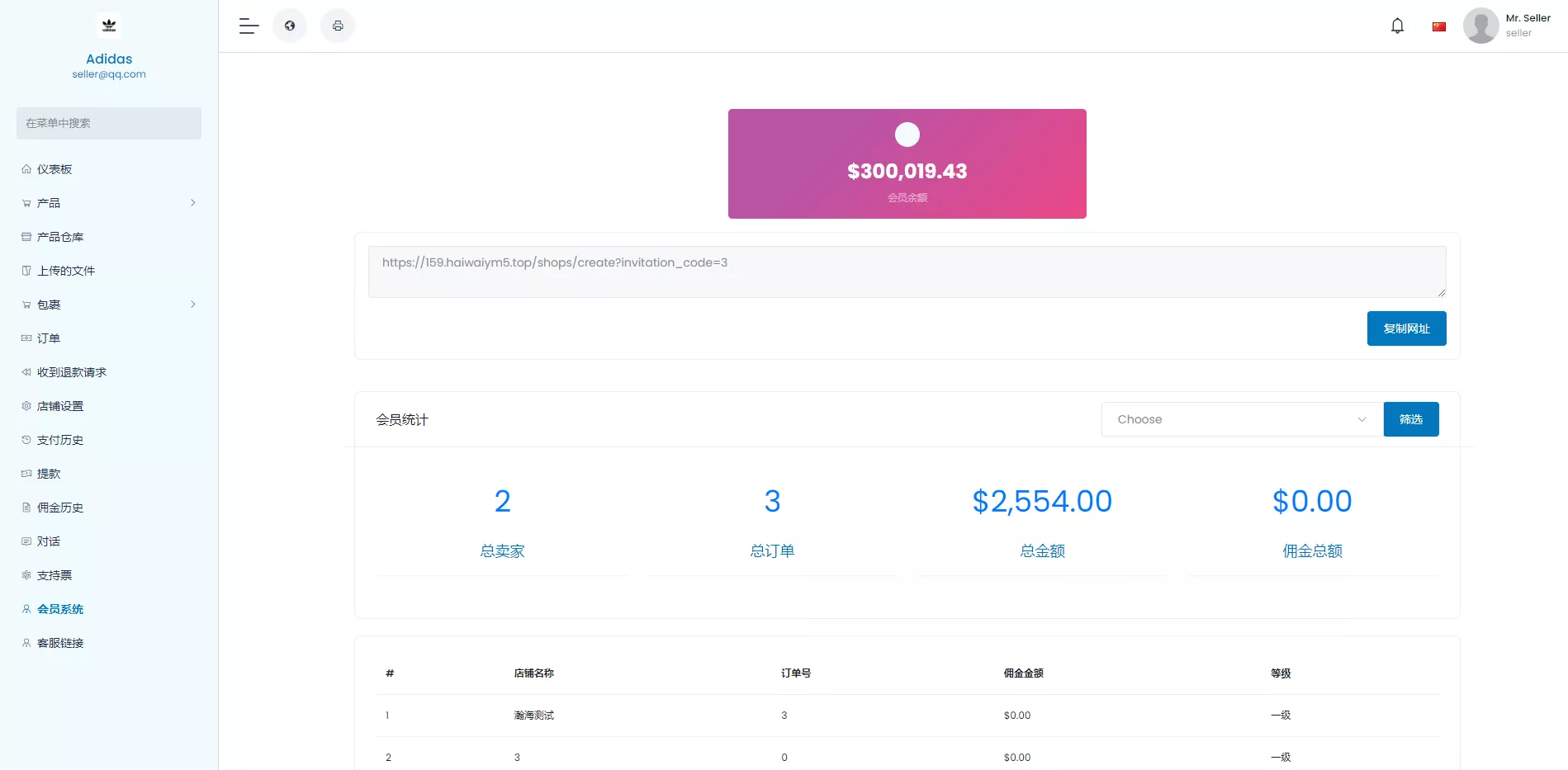Open 订单 orders page
The image size is (1568, 770).
pyautogui.click(x=48, y=338)
